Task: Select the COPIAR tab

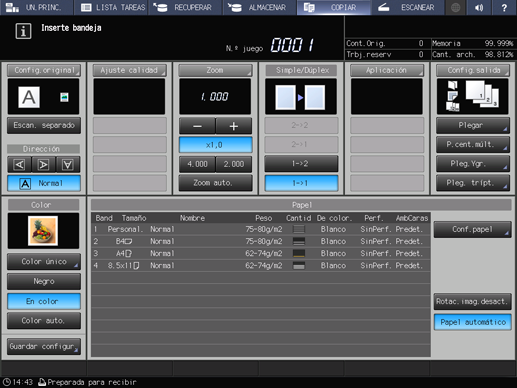Action: click(x=334, y=7)
